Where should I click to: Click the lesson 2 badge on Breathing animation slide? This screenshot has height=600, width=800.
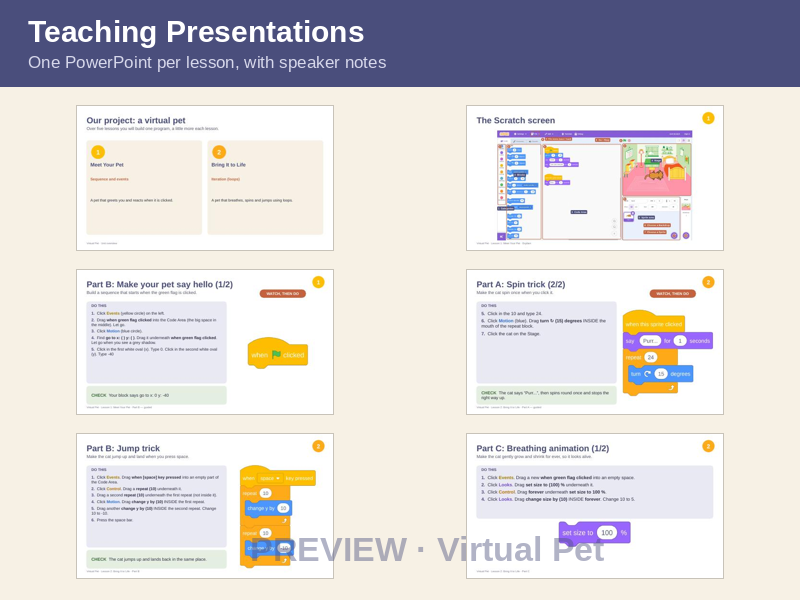pos(708,446)
